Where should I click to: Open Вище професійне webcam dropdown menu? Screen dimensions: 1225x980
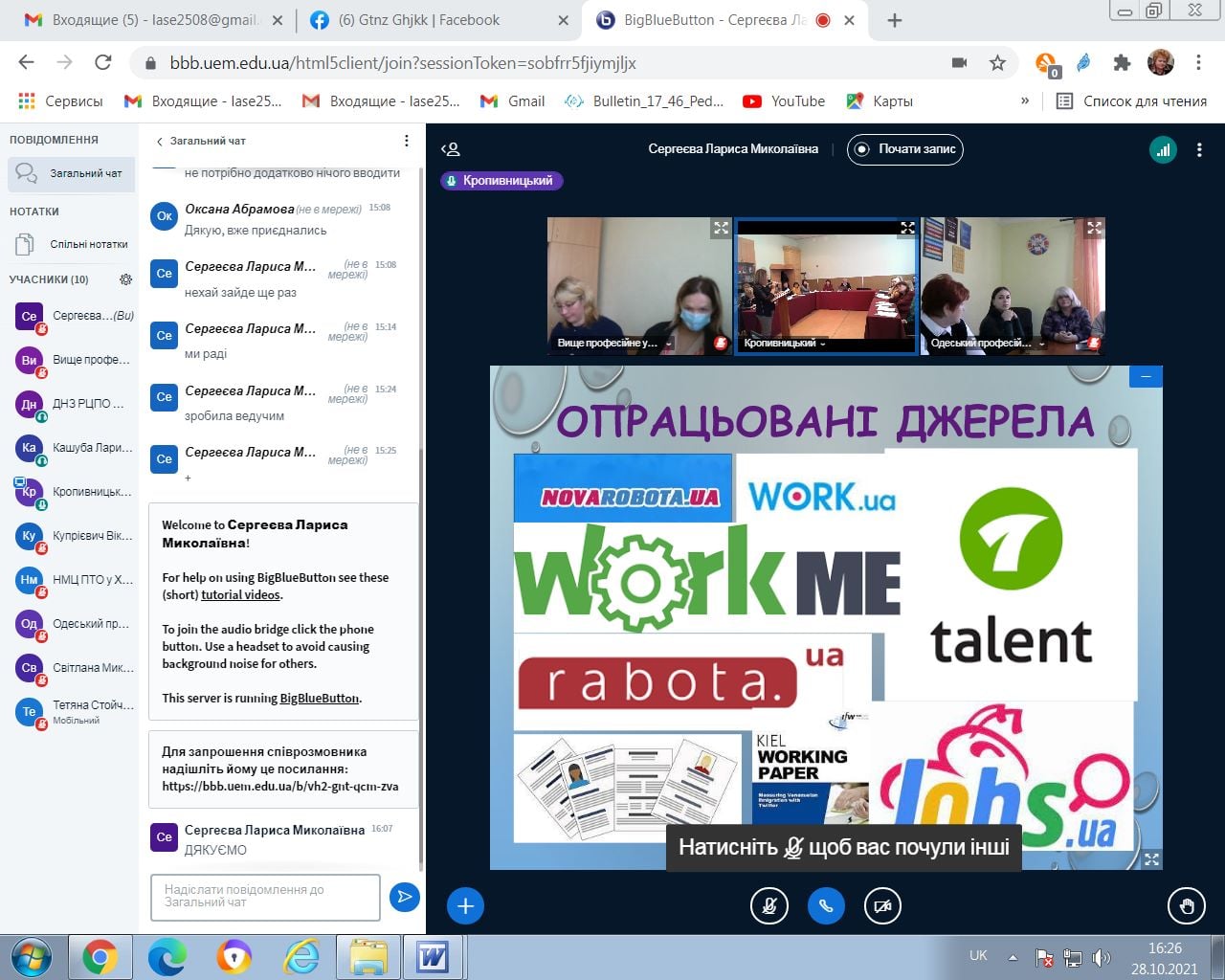tap(614, 343)
